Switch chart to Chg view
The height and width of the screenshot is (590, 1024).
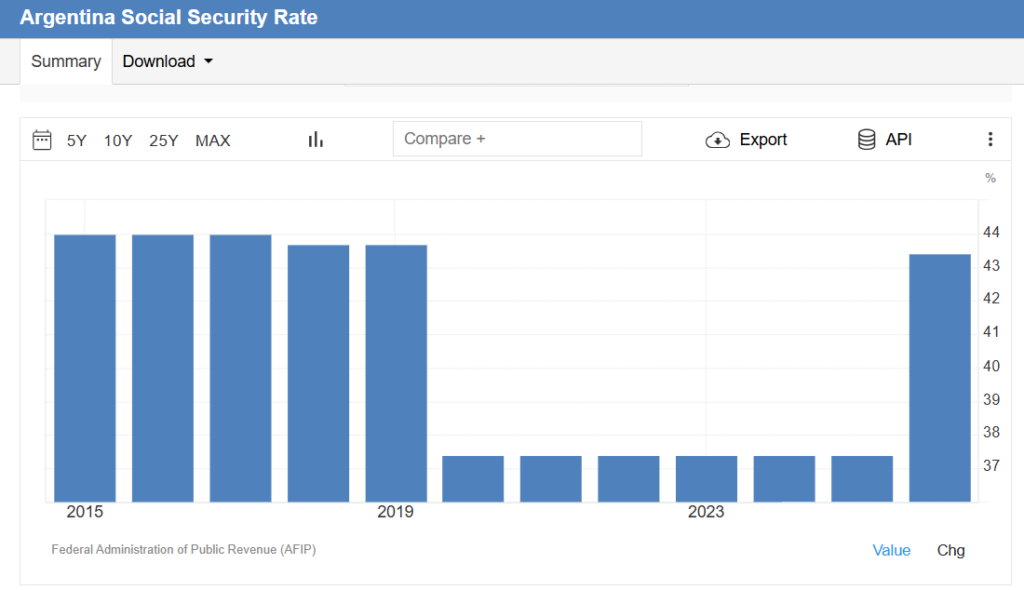click(x=951, y=550)
